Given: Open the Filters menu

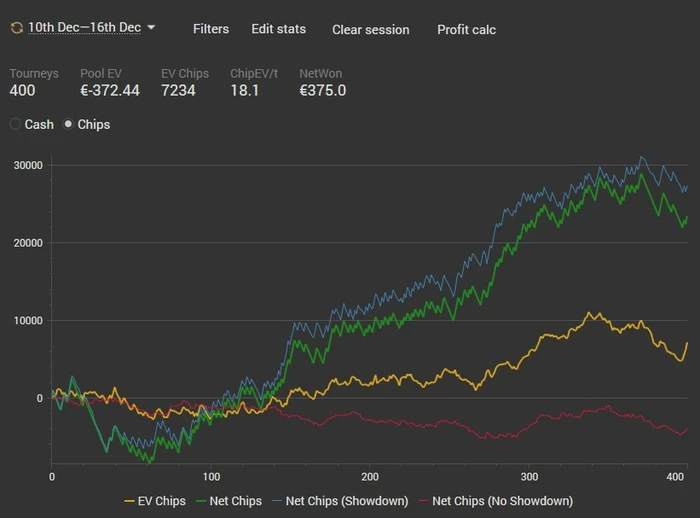Looking at the screenshot, I should tap(211, 29).
